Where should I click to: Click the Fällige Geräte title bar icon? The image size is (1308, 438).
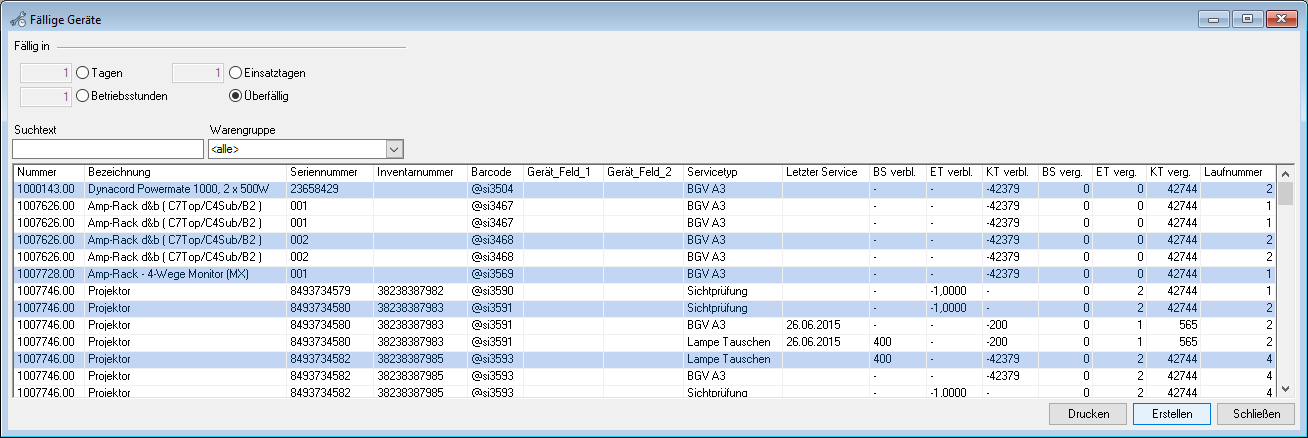(x=17, y=20)
